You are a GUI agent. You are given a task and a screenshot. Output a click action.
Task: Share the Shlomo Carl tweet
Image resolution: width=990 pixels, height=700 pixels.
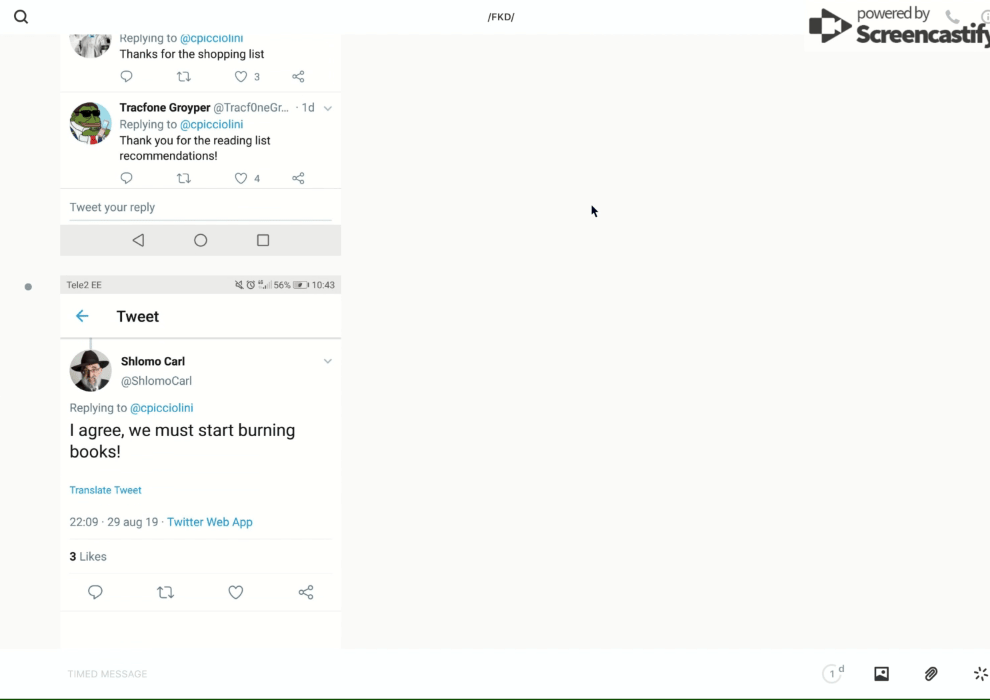pyautogui.click(x=306, y=592)
